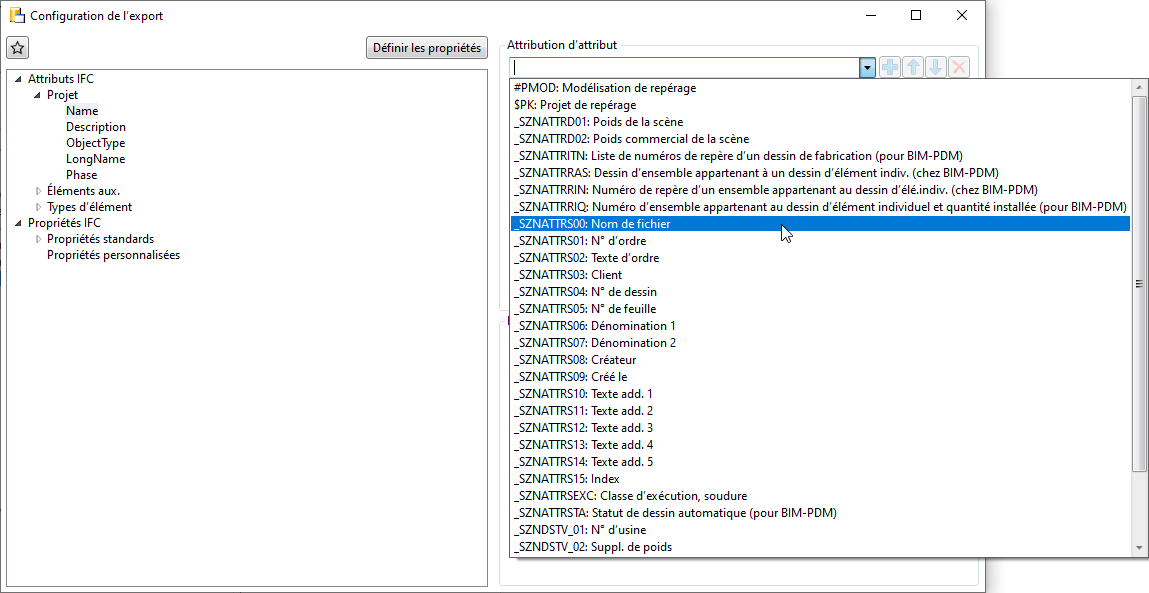The image size is (1149, 593).
Task: Click the red X delete icon
Action: coord(958,67)
